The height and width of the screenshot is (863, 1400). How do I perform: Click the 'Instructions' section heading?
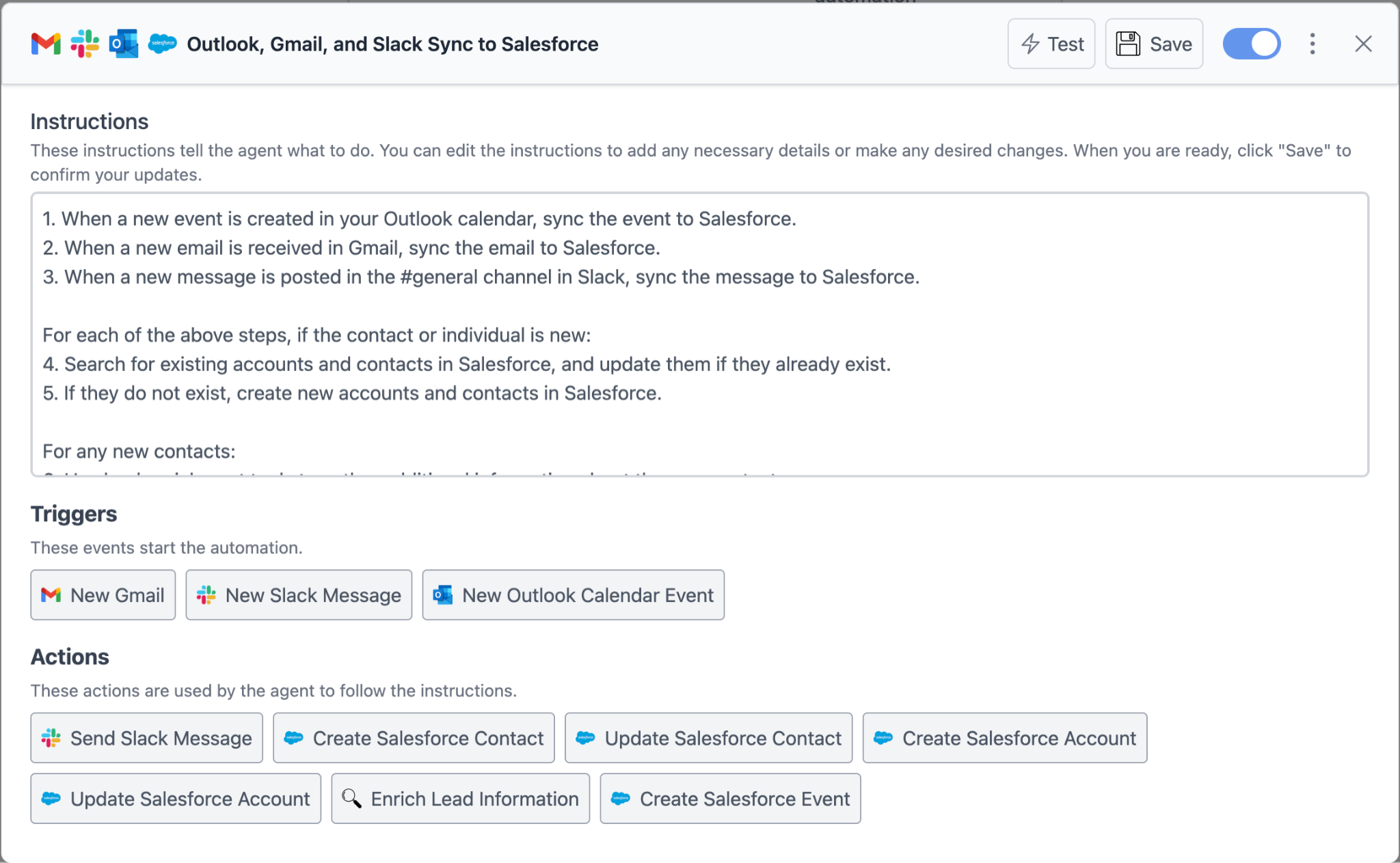pos(90,122)
